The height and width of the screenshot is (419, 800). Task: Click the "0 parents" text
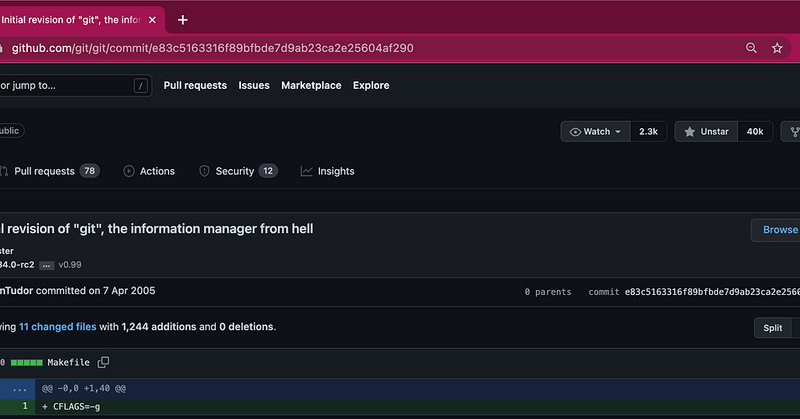point(548,292)
